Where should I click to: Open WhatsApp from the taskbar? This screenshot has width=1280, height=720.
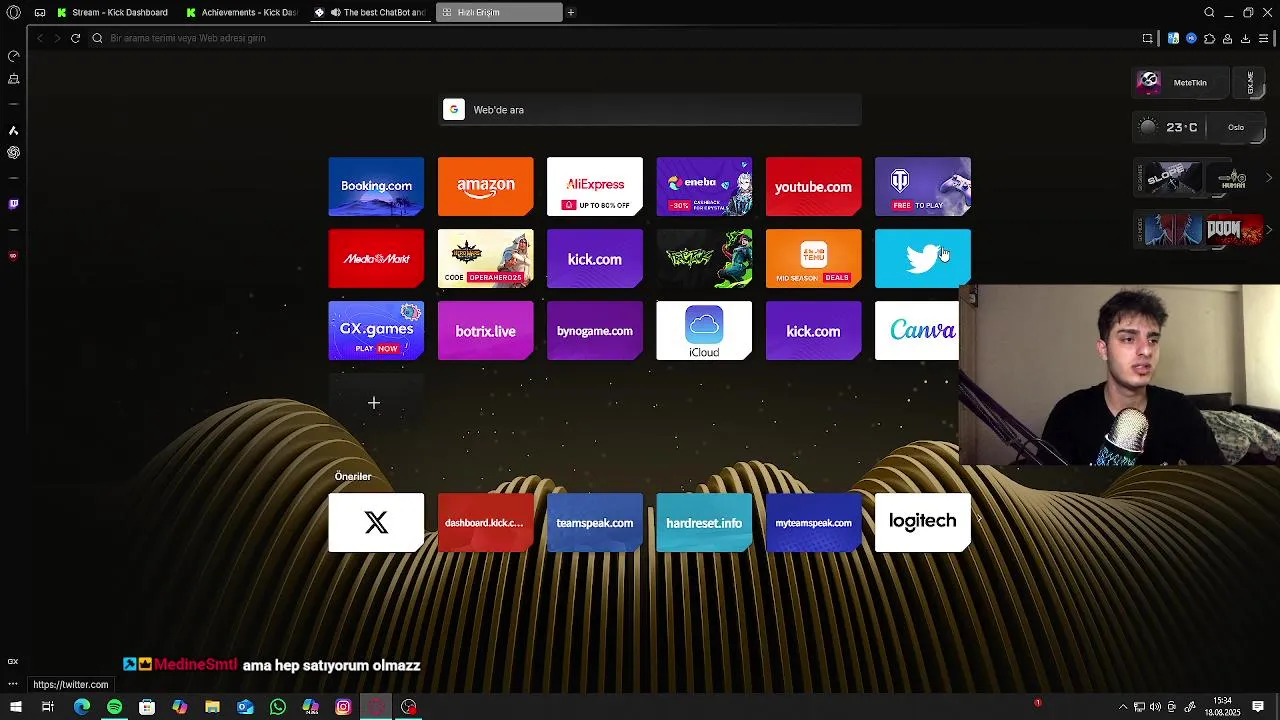point(278,707)
